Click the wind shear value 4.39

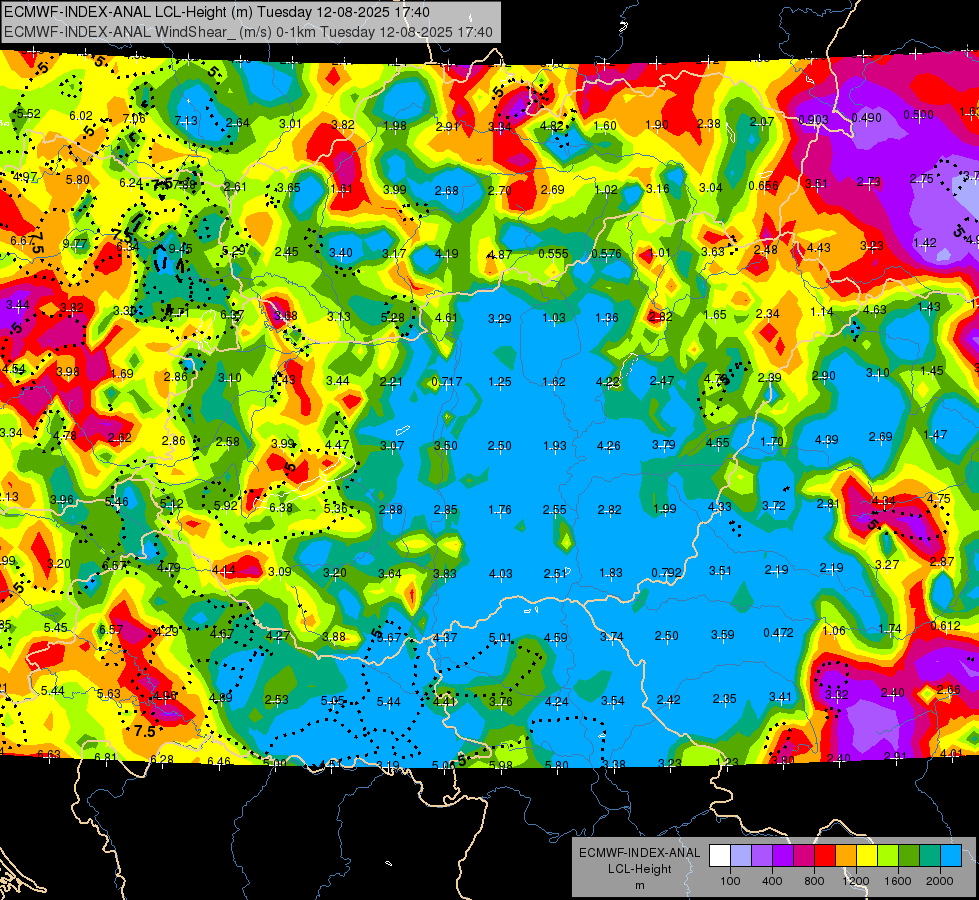click(x=826, y=440)
